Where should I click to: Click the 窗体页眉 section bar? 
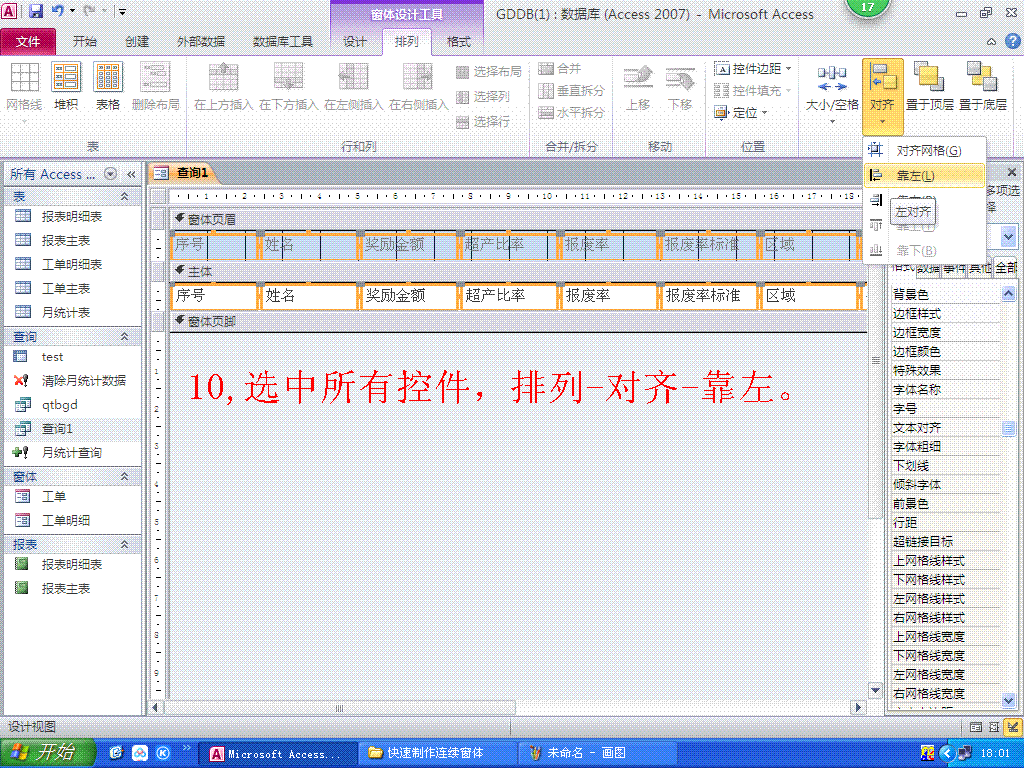[519, 219]
